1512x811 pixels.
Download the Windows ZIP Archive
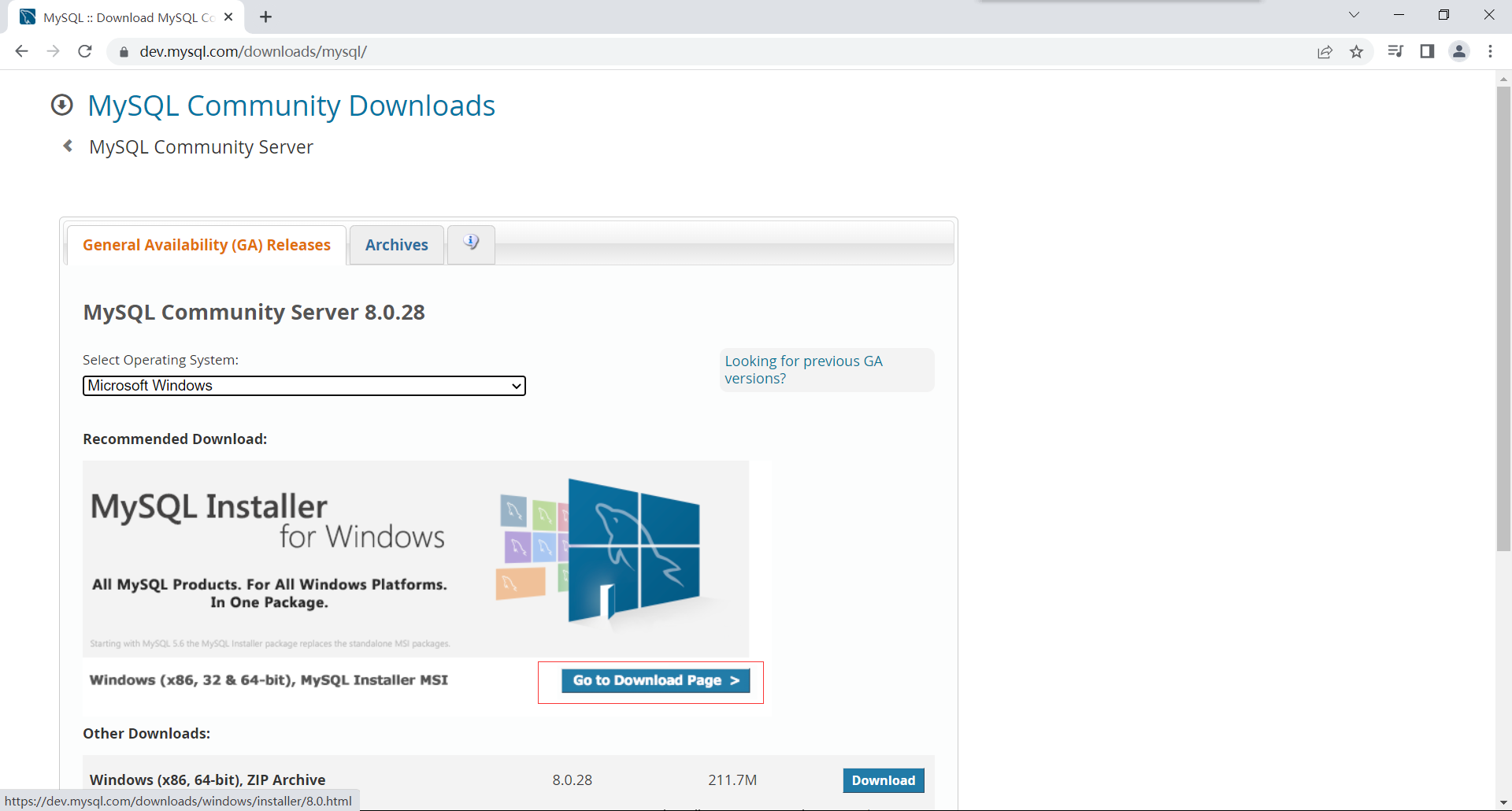(x=883, y=780)
